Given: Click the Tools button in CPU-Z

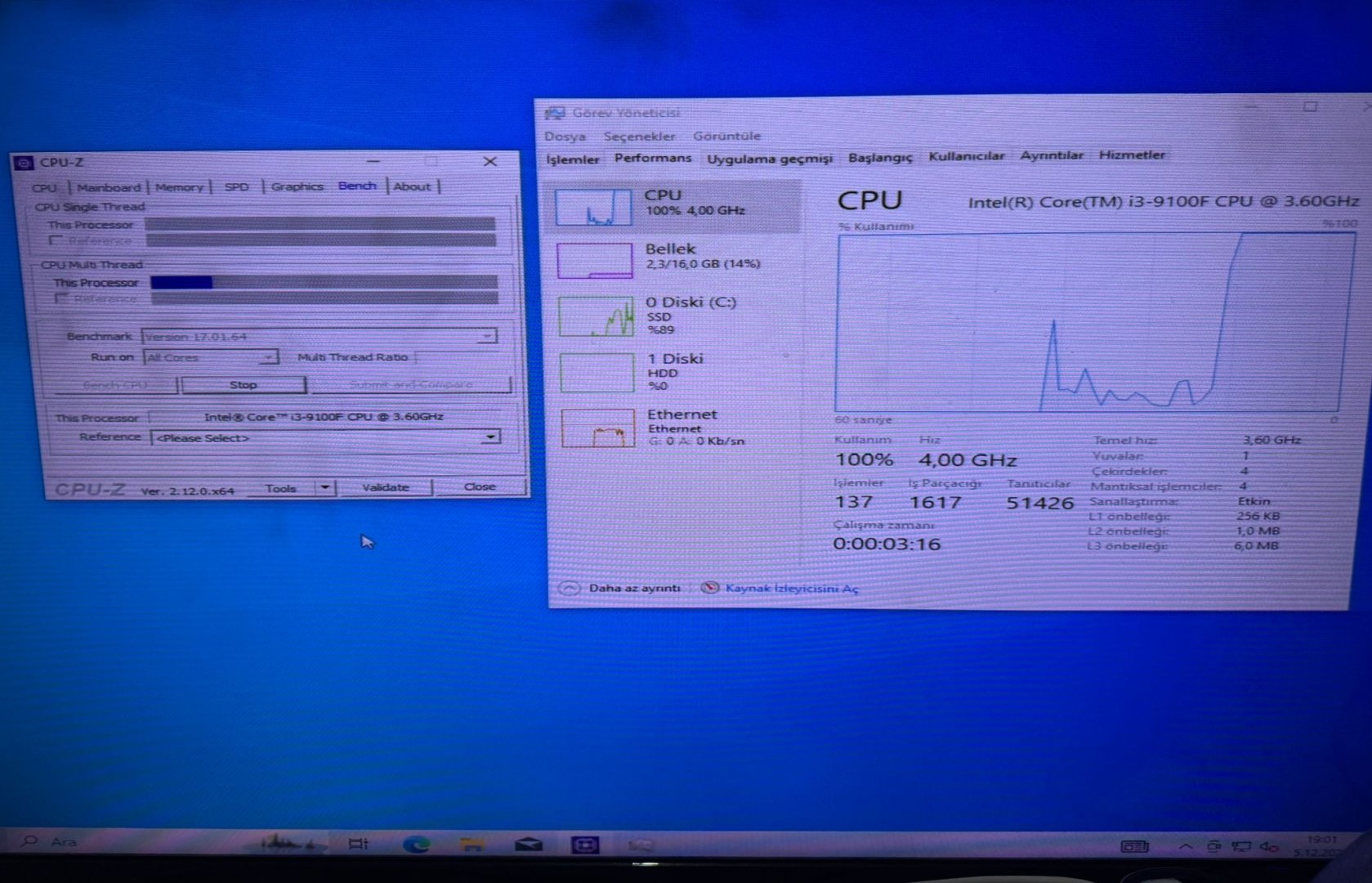Looking at the screenshot, I should click(280, 488).
